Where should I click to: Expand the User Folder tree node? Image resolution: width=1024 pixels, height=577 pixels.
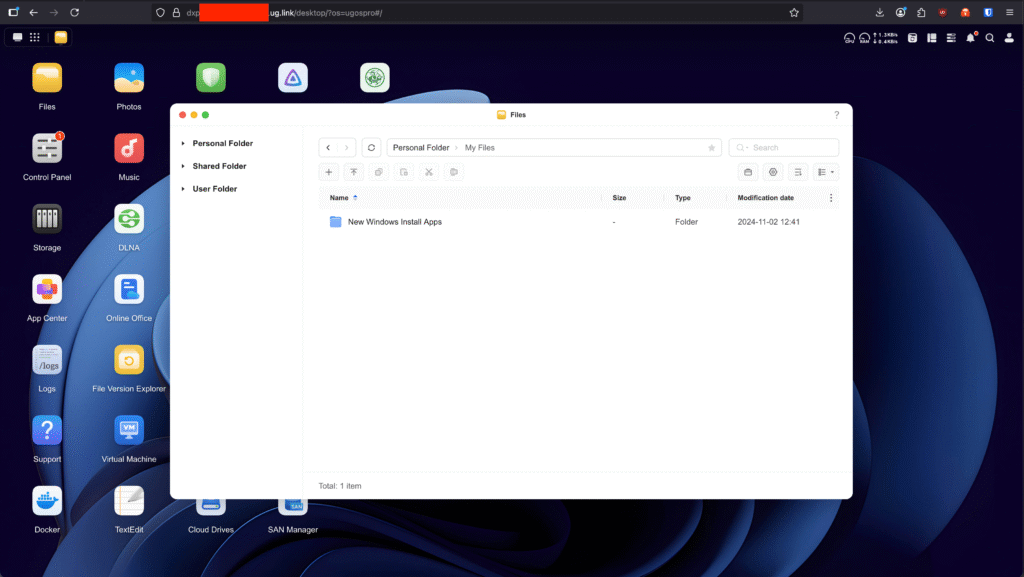click(183, 189)
